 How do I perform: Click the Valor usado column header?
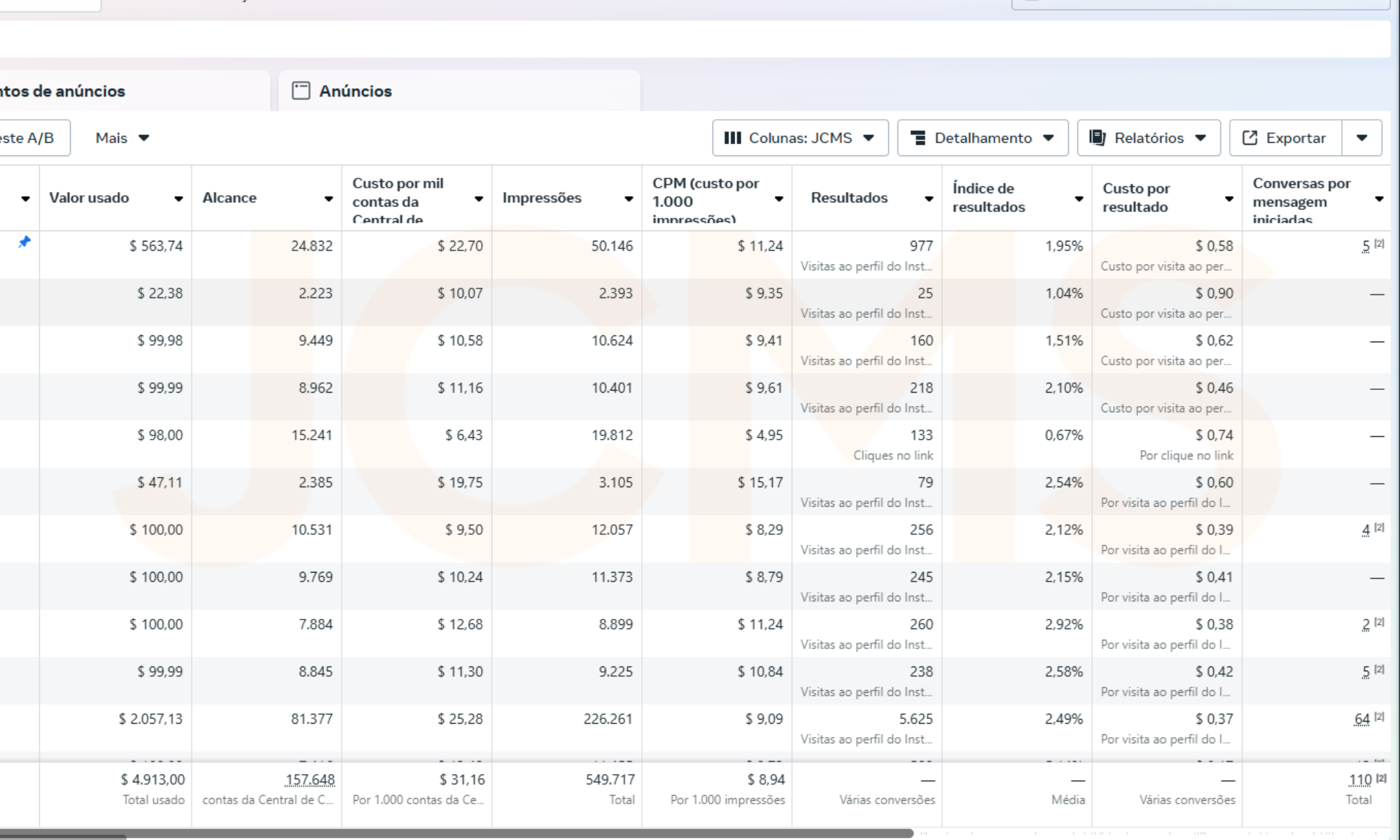point(89,197)
